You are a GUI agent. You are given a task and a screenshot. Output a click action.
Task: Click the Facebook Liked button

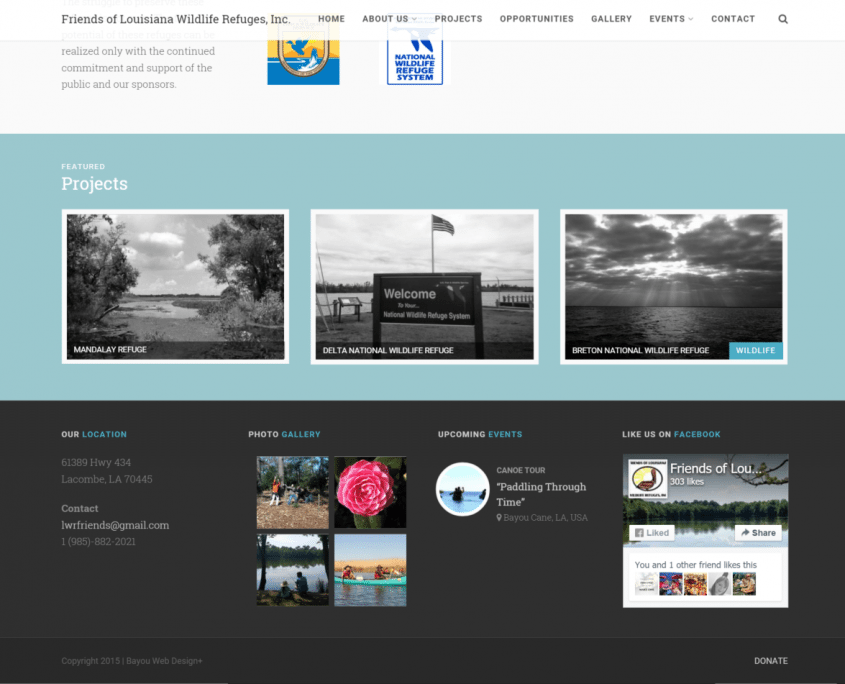[x=652, y=533]
